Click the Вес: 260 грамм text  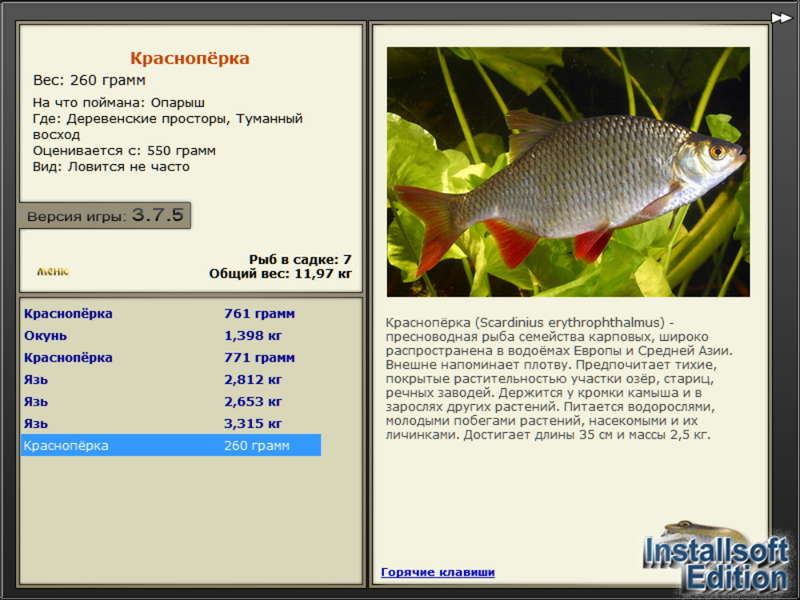(x=89, y=80)
